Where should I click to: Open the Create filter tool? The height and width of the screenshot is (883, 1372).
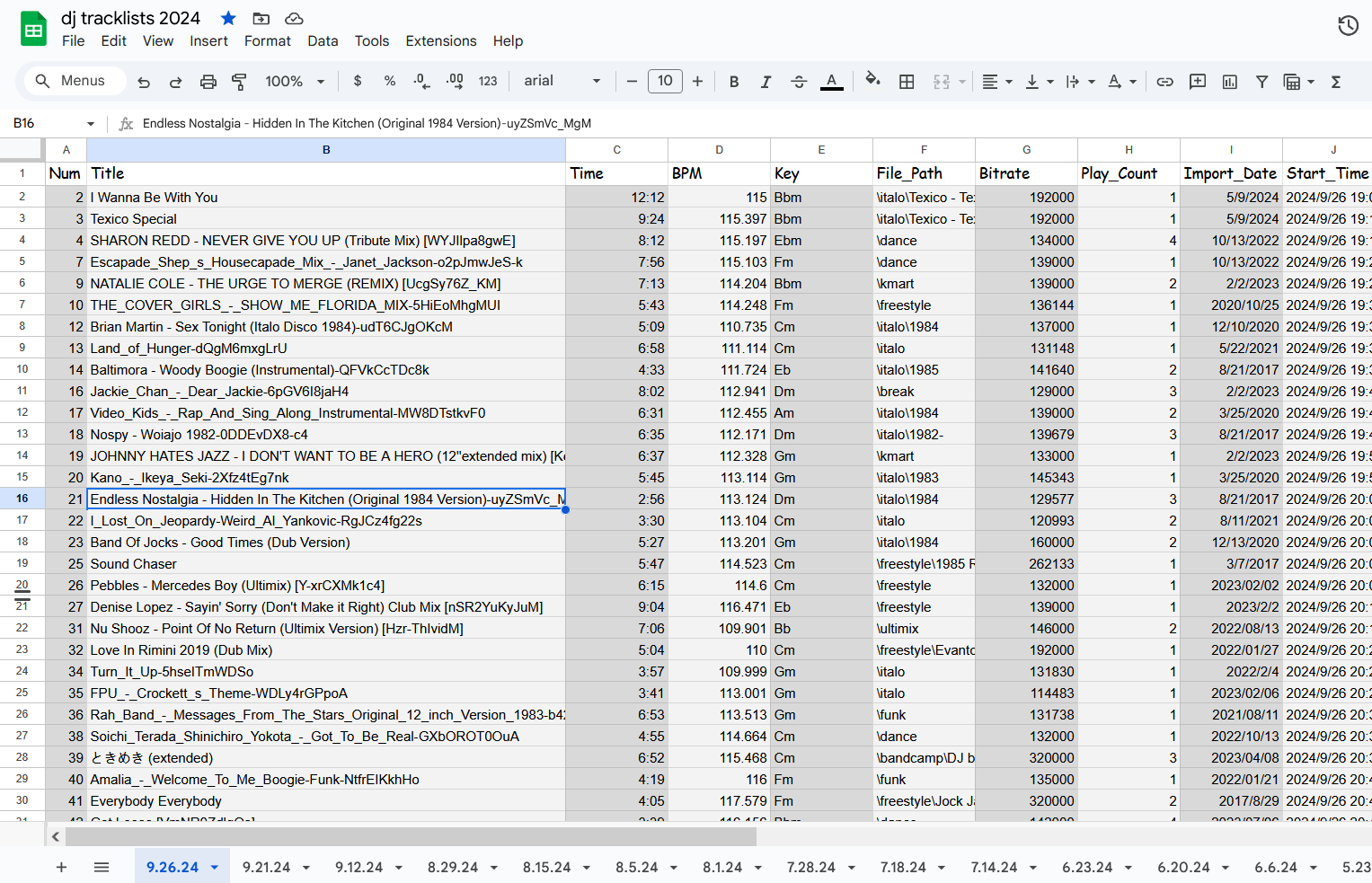[x=1262, y=82]
